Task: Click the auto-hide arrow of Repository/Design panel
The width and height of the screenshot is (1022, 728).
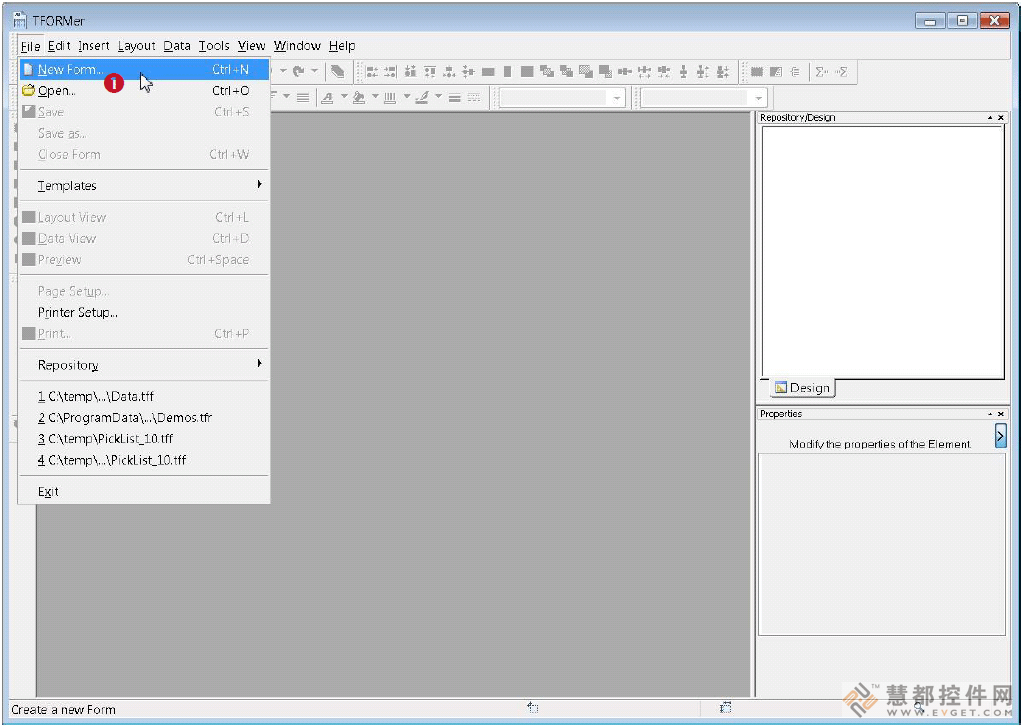Action: pyautogui.click(x=990, y=117)
